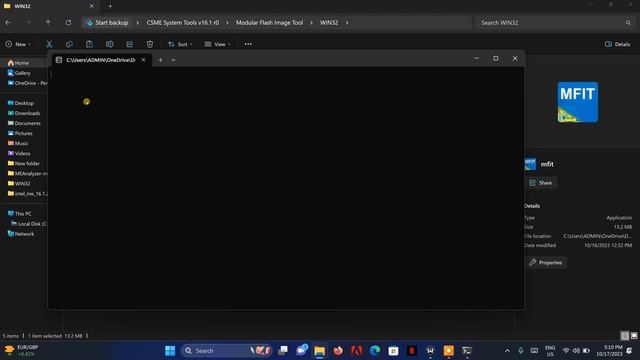This screenshot has width=640, height=360.
Task: Add a new Explorer tab
Action: click(x=110, y=6)
